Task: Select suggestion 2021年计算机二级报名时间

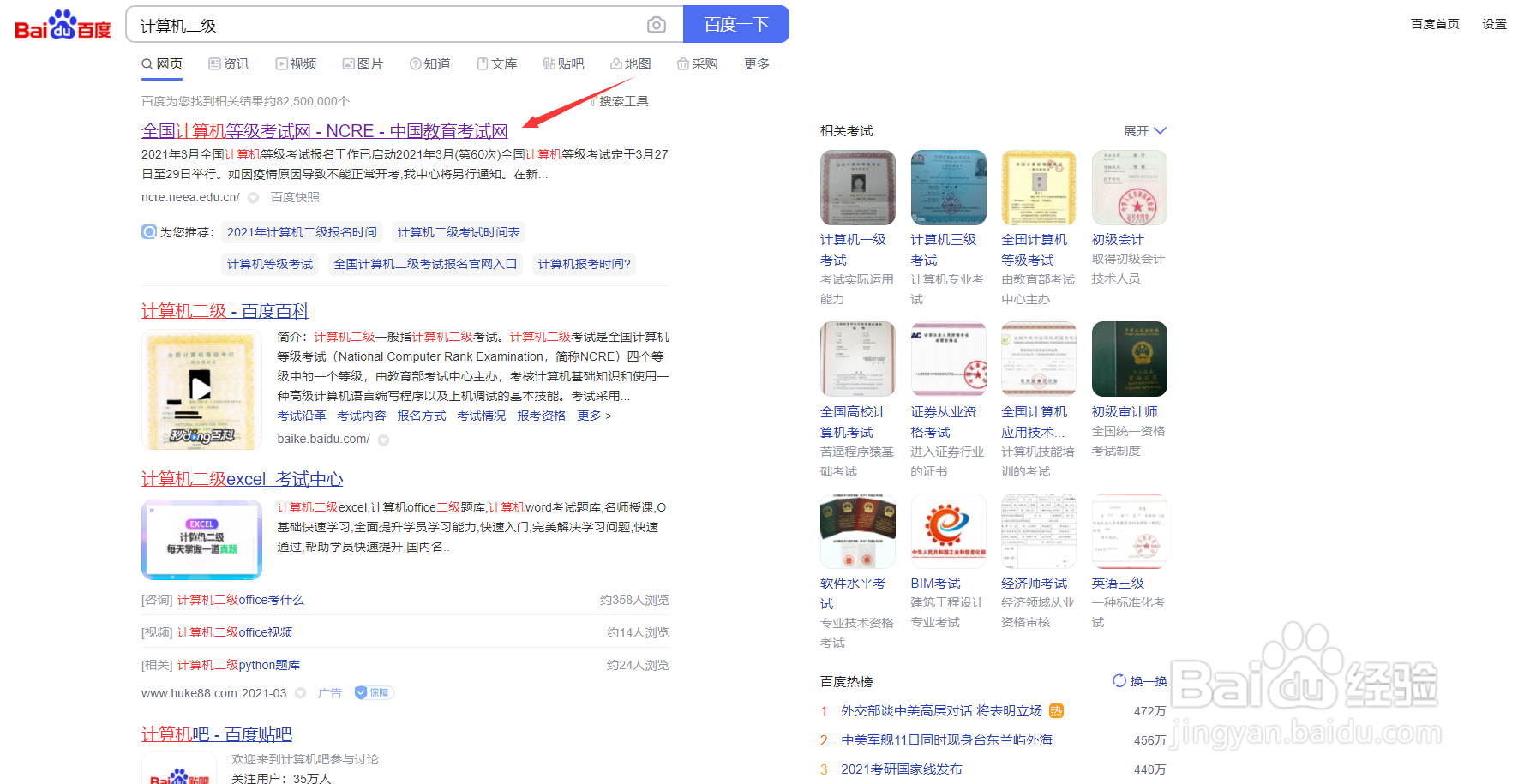Action: [302, 232]
